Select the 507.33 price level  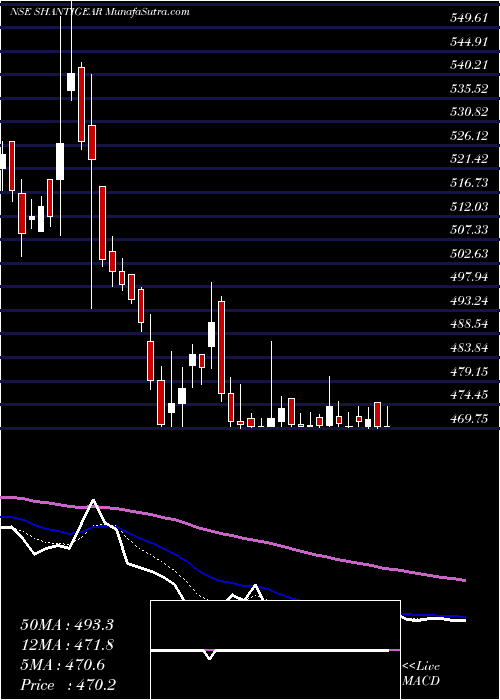point(469,229)
